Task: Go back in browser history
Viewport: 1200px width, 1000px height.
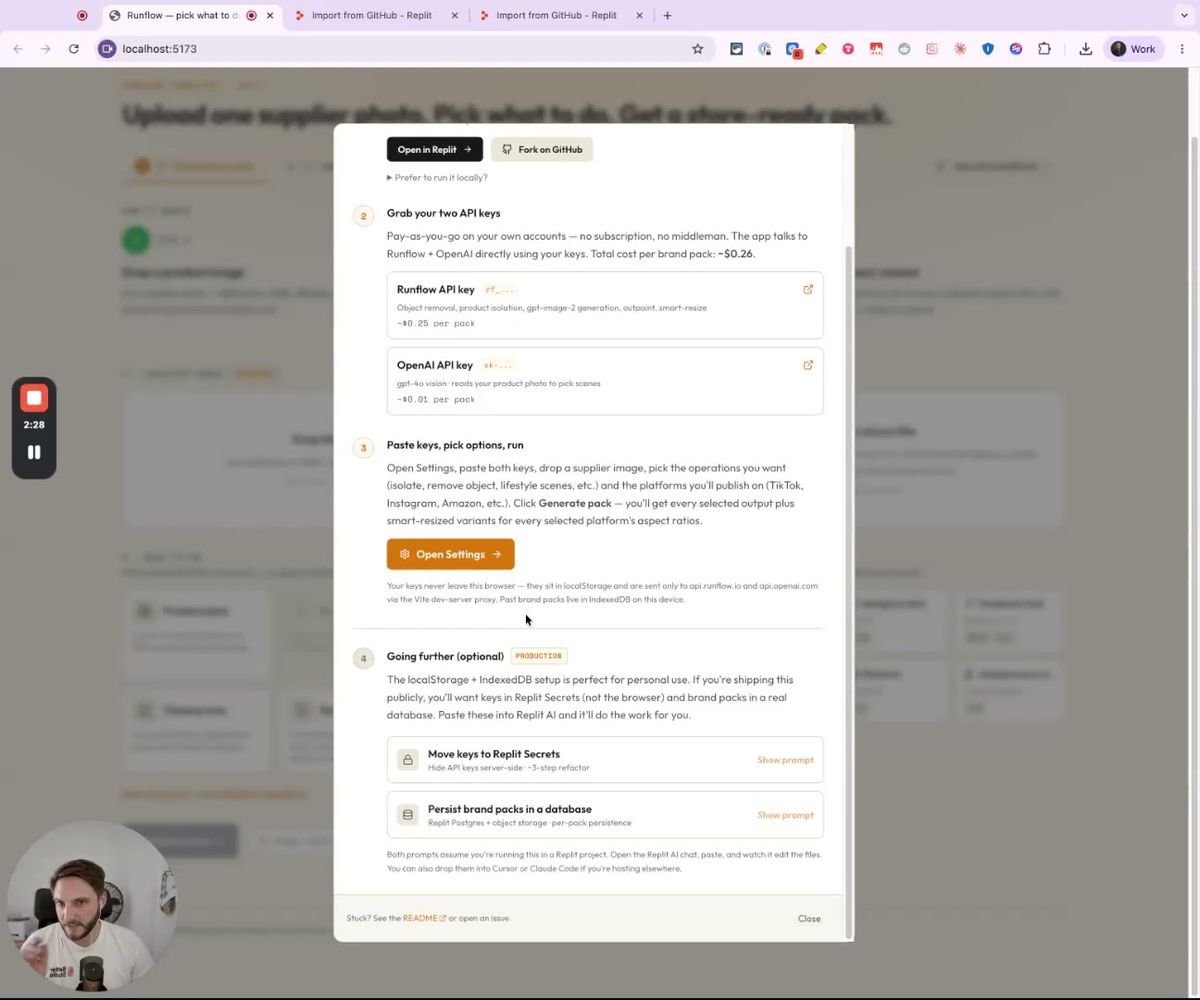Action: (x=18, y=49)
